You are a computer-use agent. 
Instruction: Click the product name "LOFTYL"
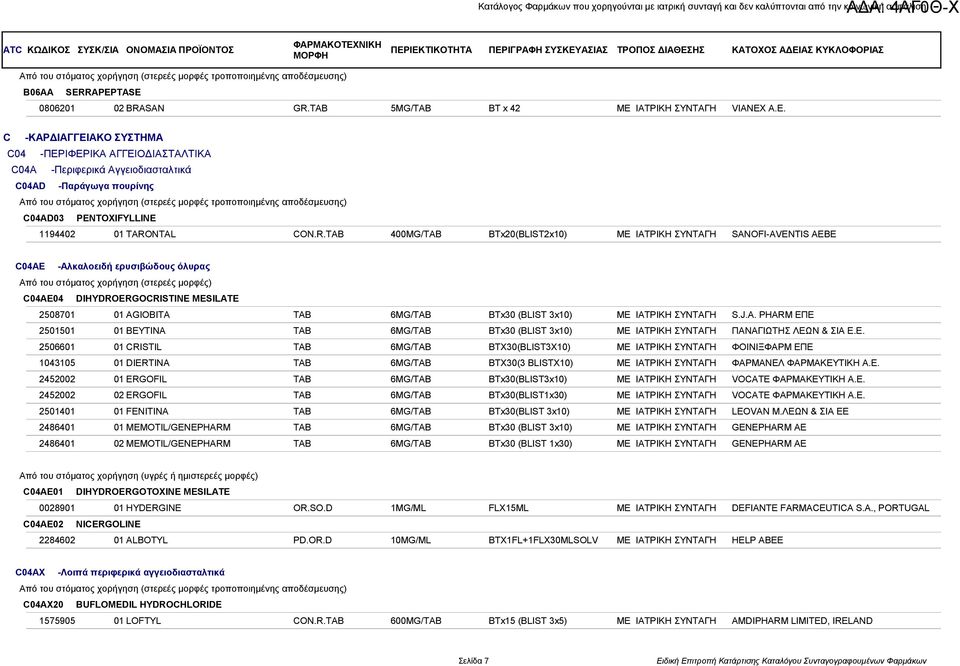[143, 621]
